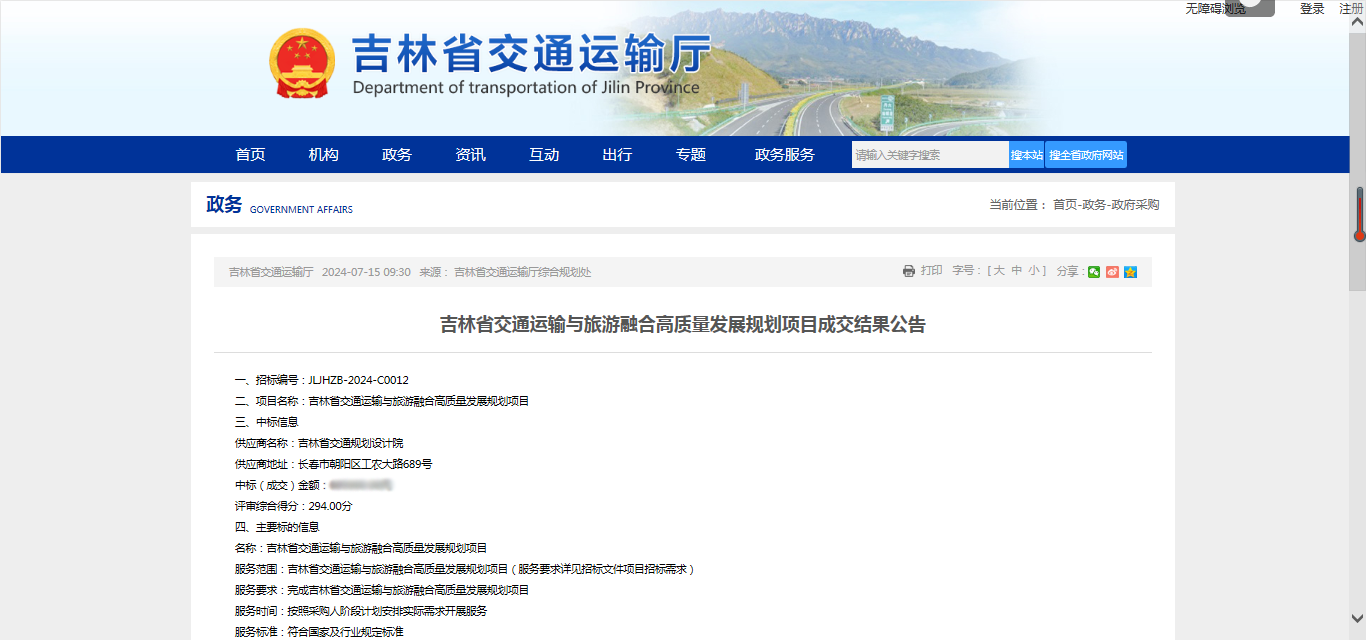The image size is (1366, 640).
Task: Focus the keyword search input field
Action: point(929,155)
